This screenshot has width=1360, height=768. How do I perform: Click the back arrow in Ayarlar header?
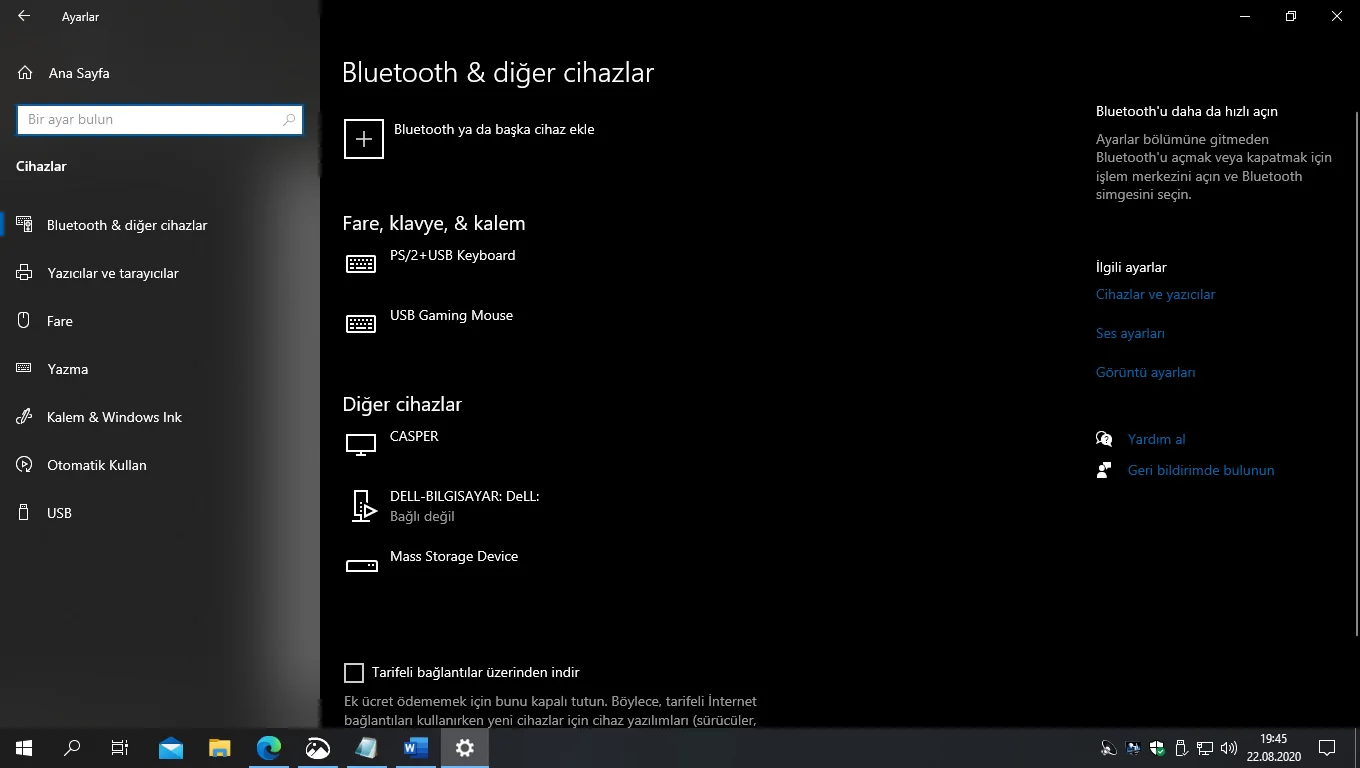click(24, 16)
